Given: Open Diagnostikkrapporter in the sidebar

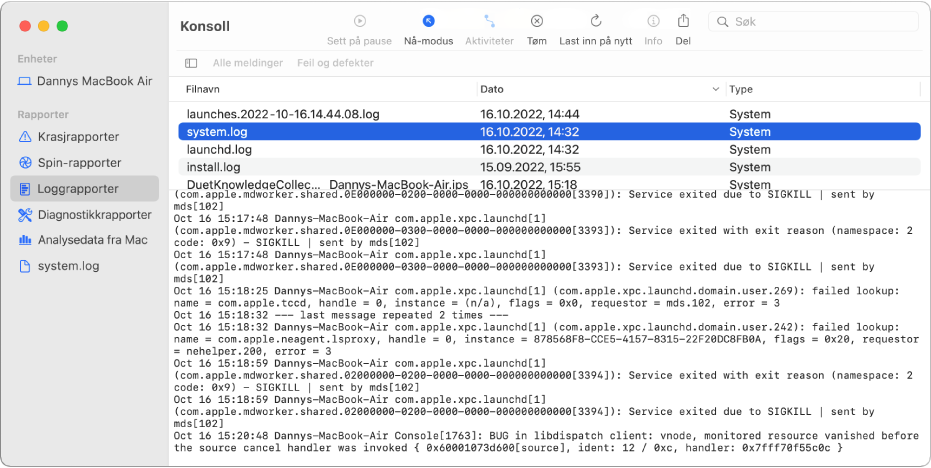Looking at the screenshot, I should click(x=85, y=214).
